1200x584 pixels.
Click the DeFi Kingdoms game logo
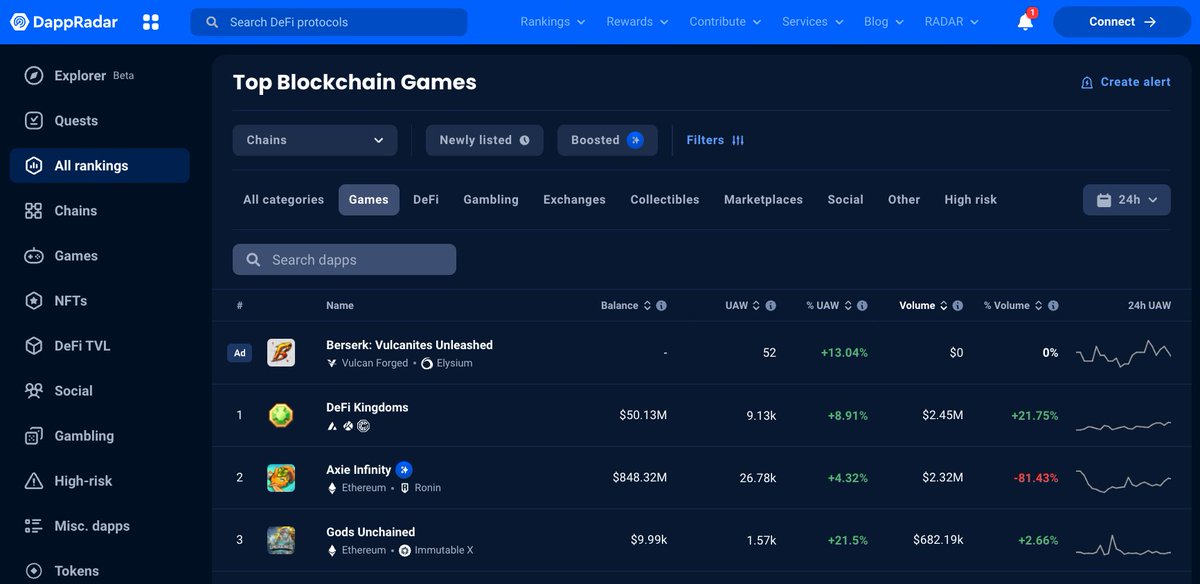(281, 415)
